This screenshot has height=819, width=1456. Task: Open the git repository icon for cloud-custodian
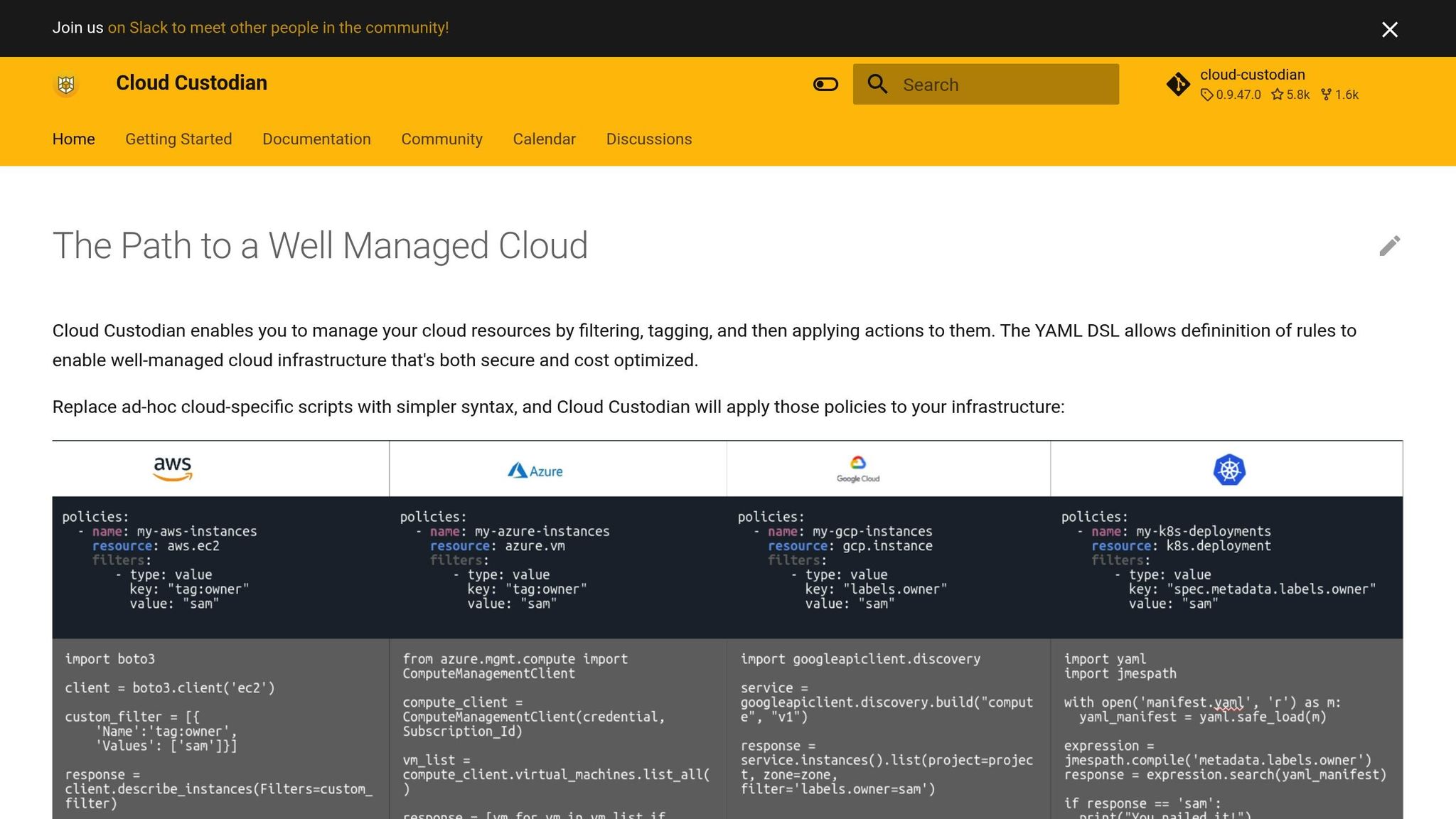coord(1178,84)
